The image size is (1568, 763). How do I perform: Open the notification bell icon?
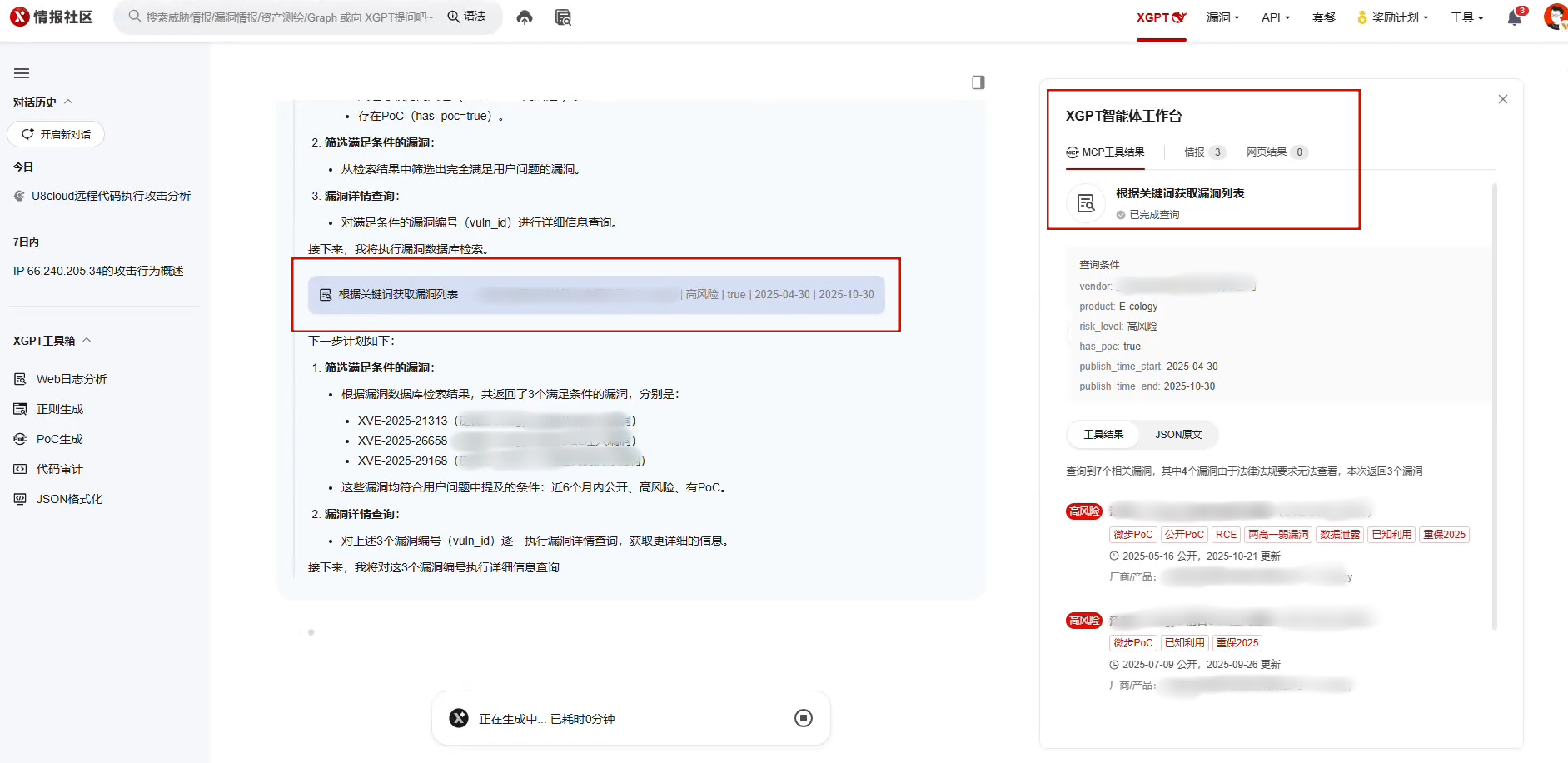coord(1514,18)
